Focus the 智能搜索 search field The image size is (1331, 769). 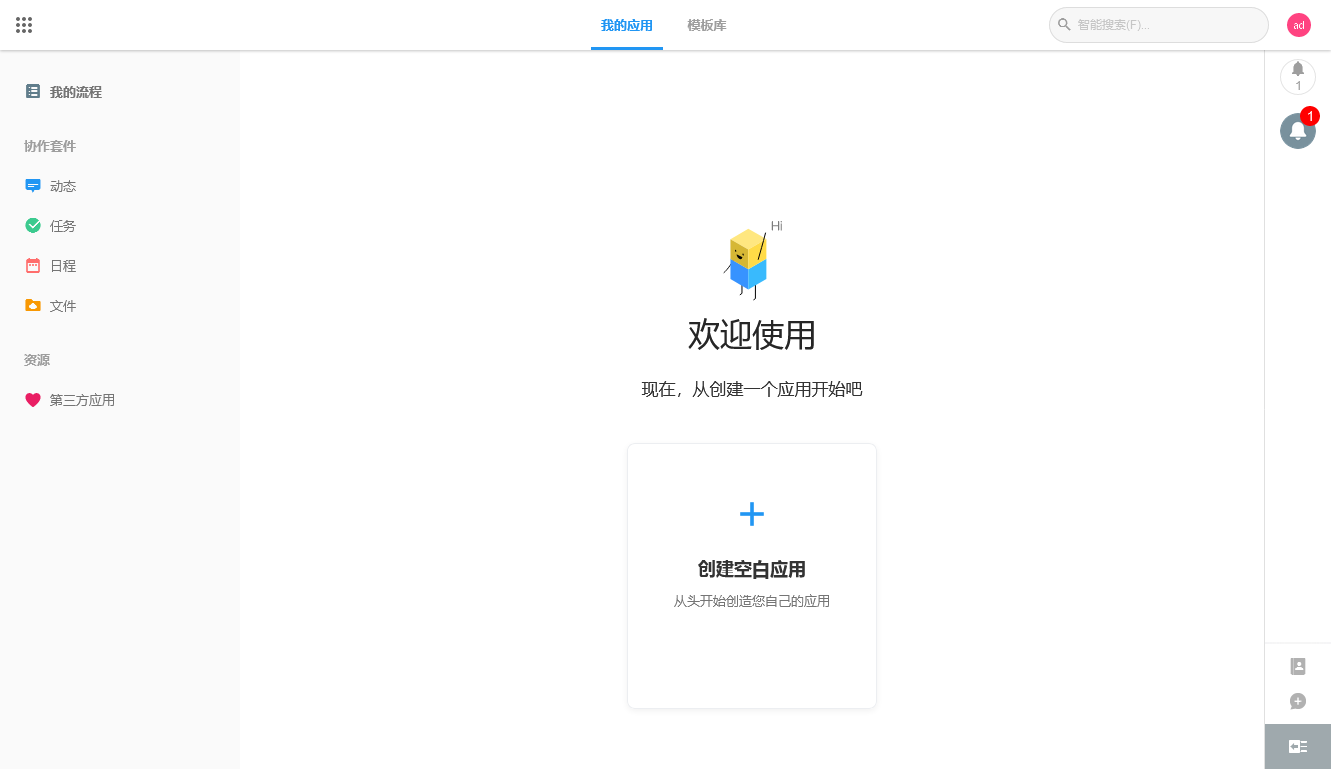(1165, 25)
